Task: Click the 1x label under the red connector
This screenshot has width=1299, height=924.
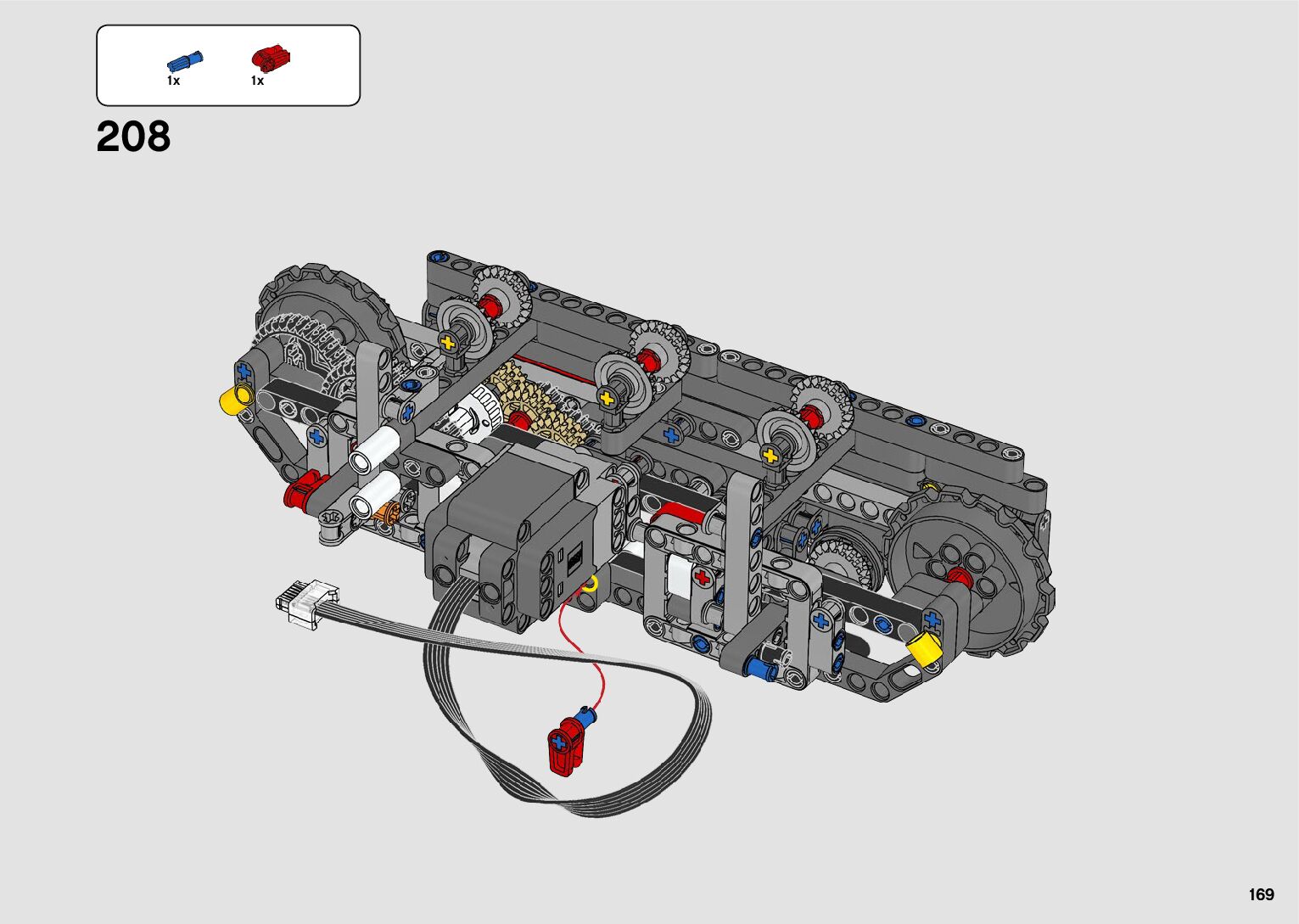Action: 257,81
